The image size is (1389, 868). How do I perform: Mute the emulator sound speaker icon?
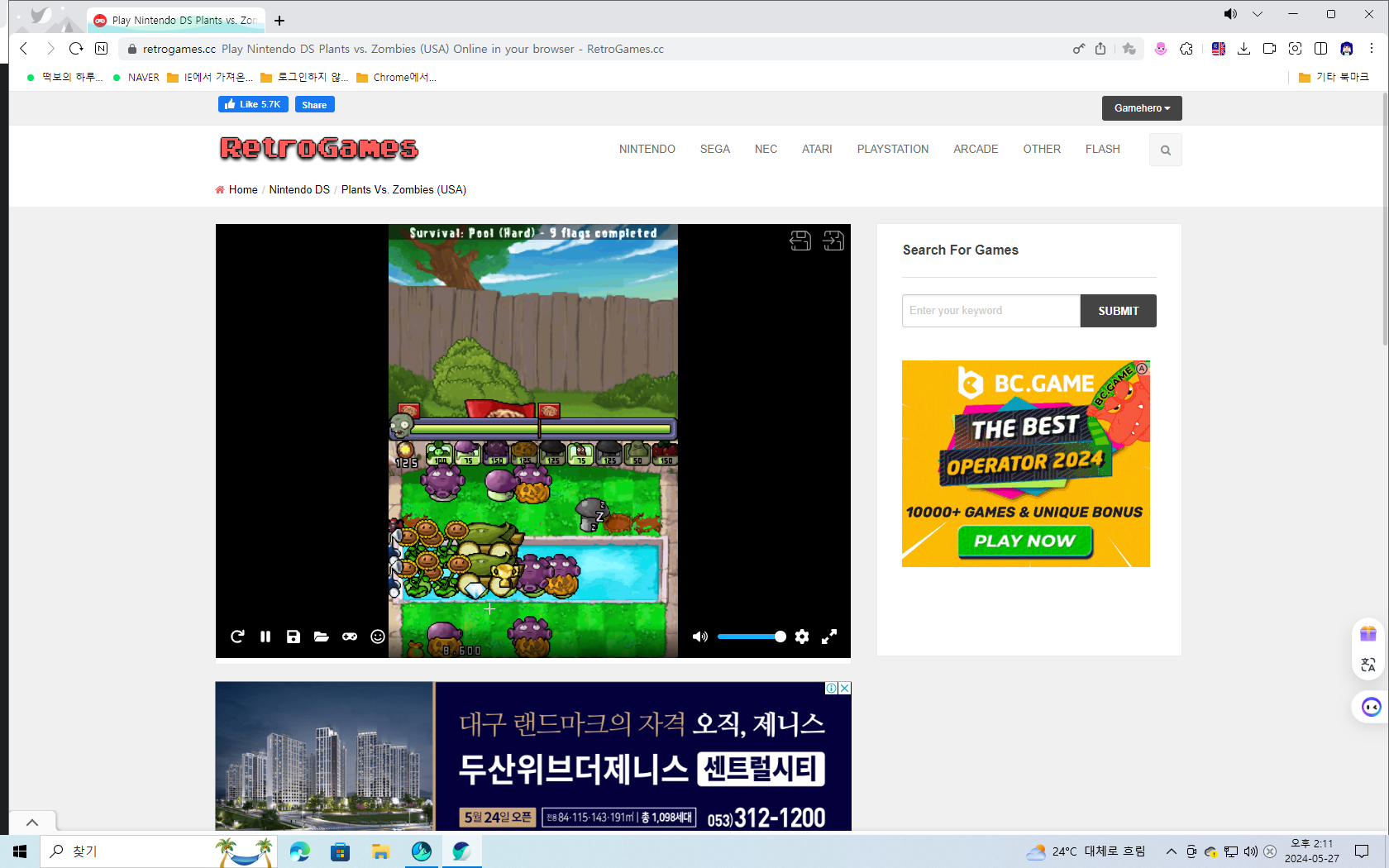click(700, 637)
